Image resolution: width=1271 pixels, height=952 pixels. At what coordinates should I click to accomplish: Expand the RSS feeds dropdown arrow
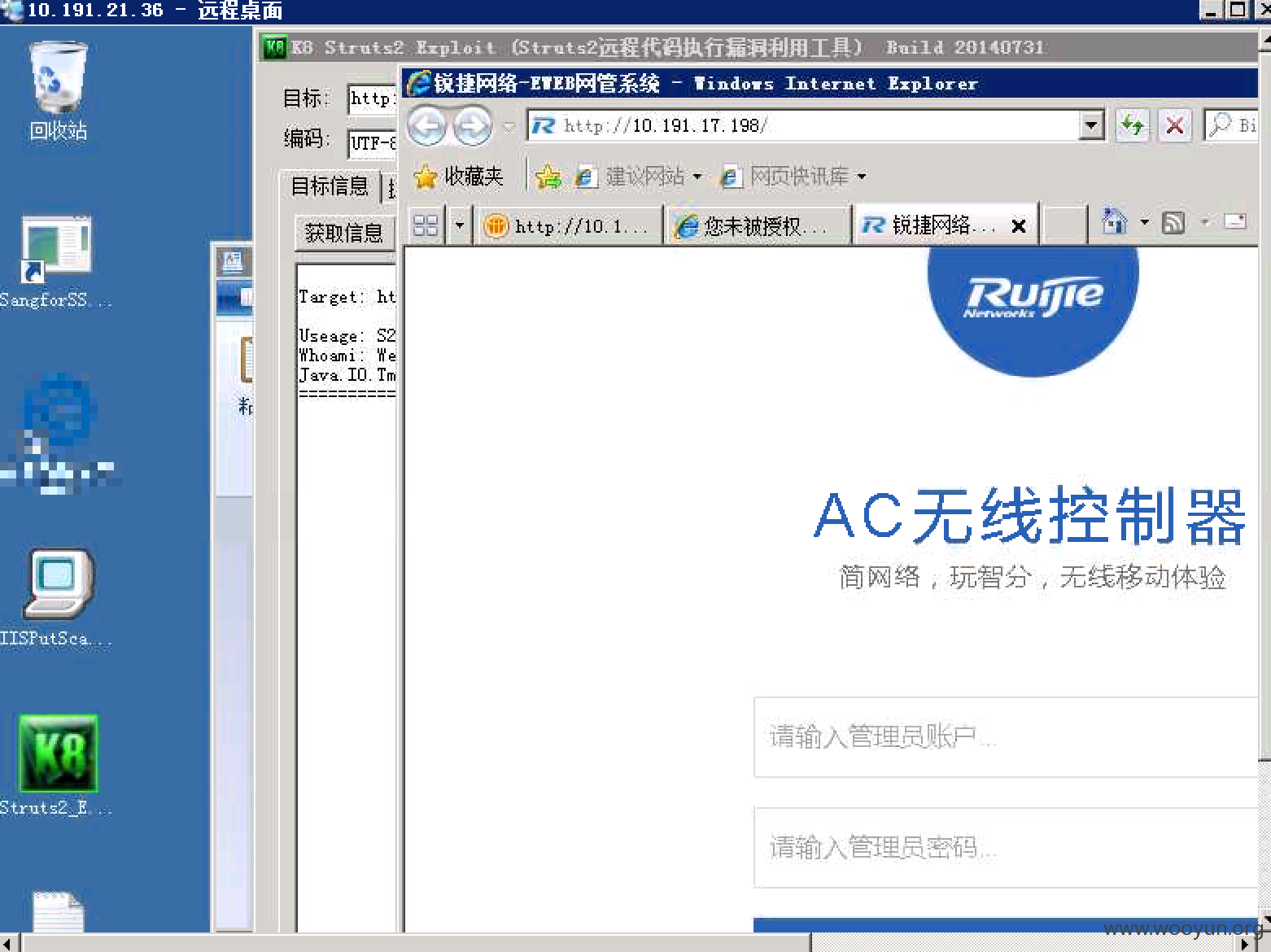click(1205, 221)
